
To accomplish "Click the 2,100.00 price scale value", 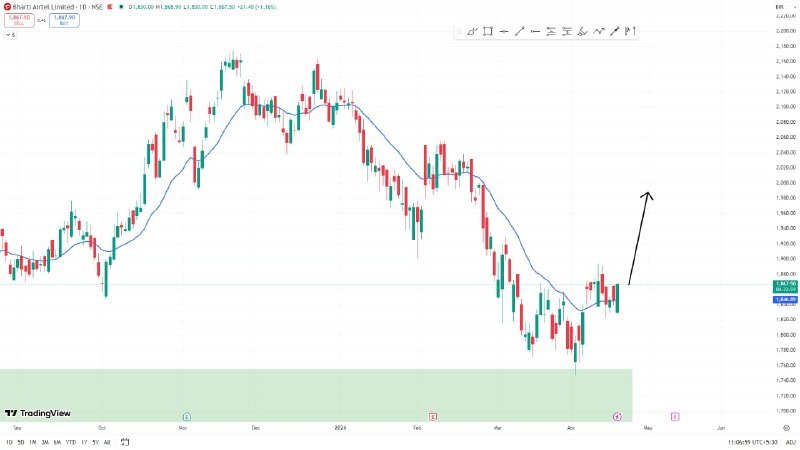I will point(786,107).
